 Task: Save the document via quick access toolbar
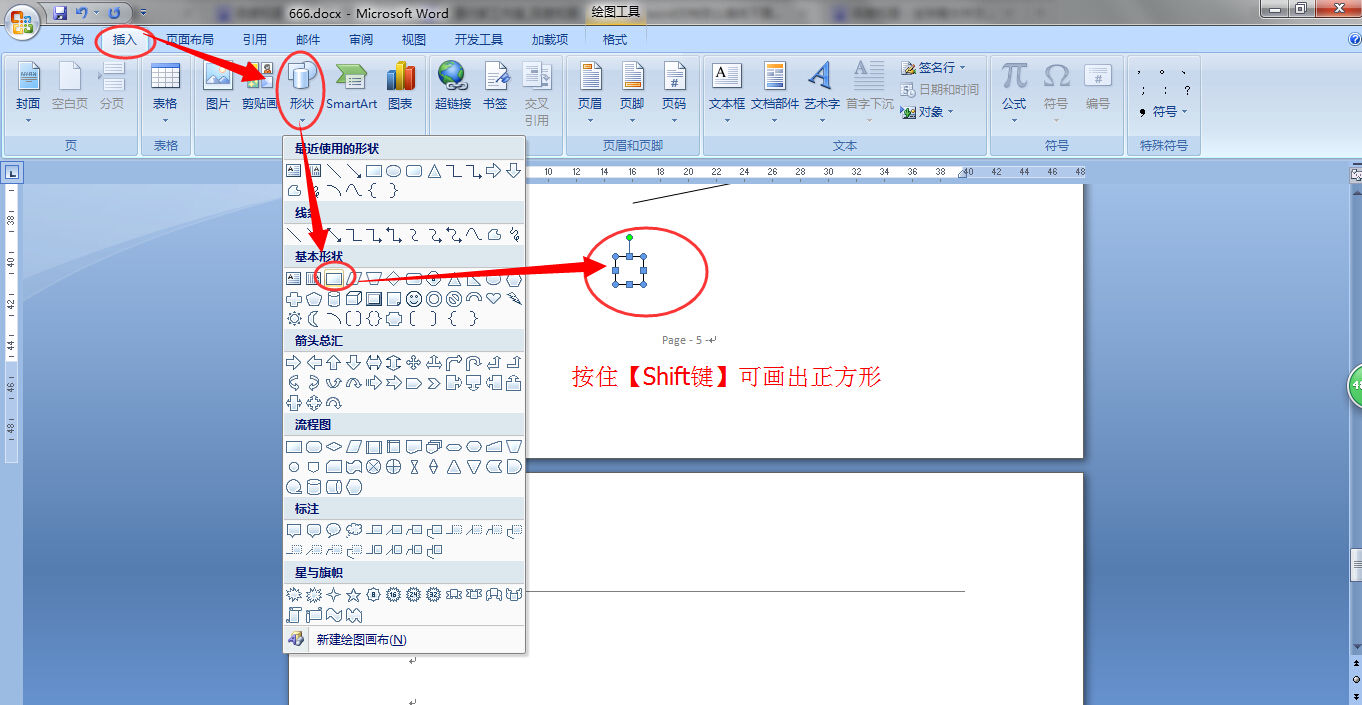(x=60, y=13)
